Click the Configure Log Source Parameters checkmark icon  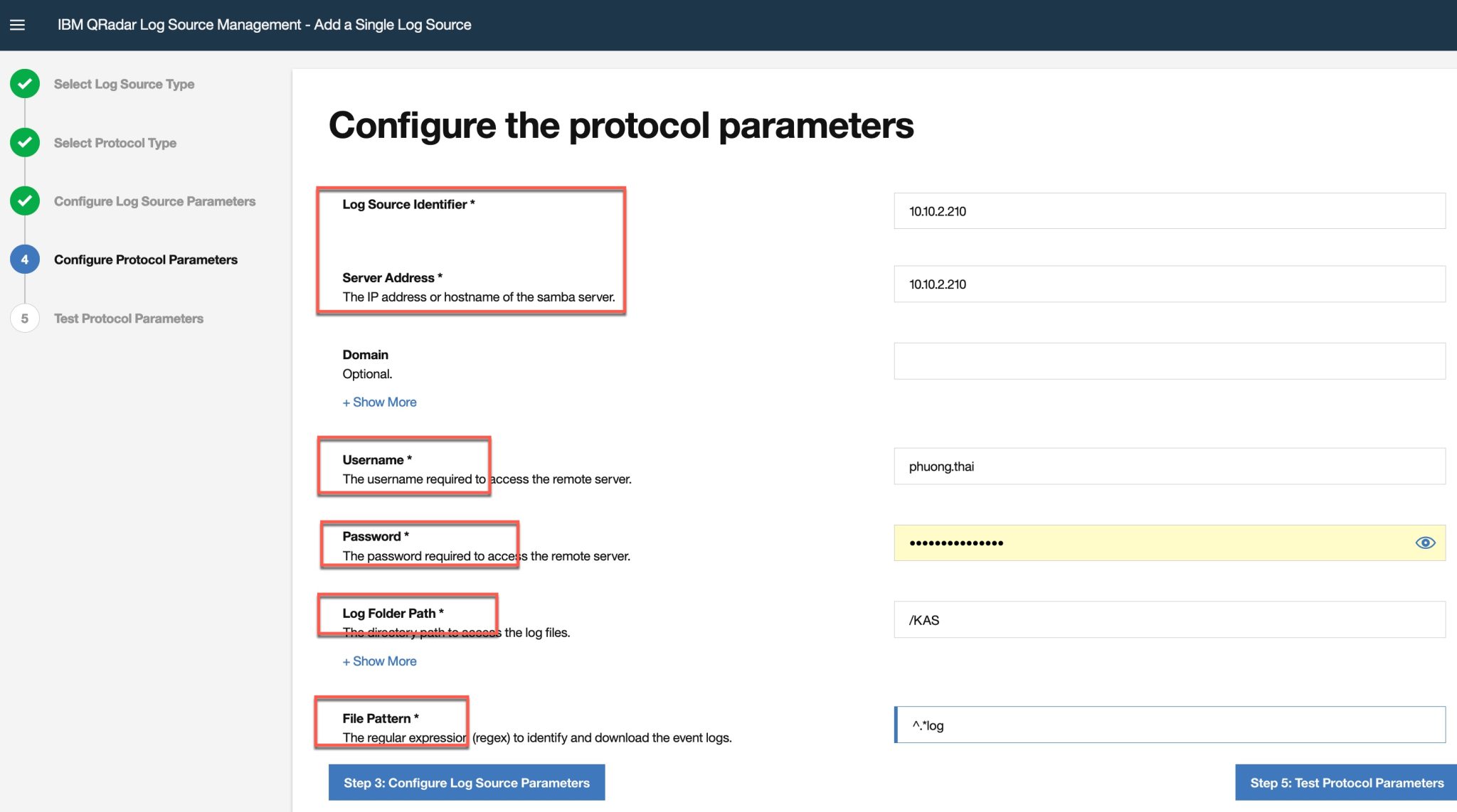[25, 201]
